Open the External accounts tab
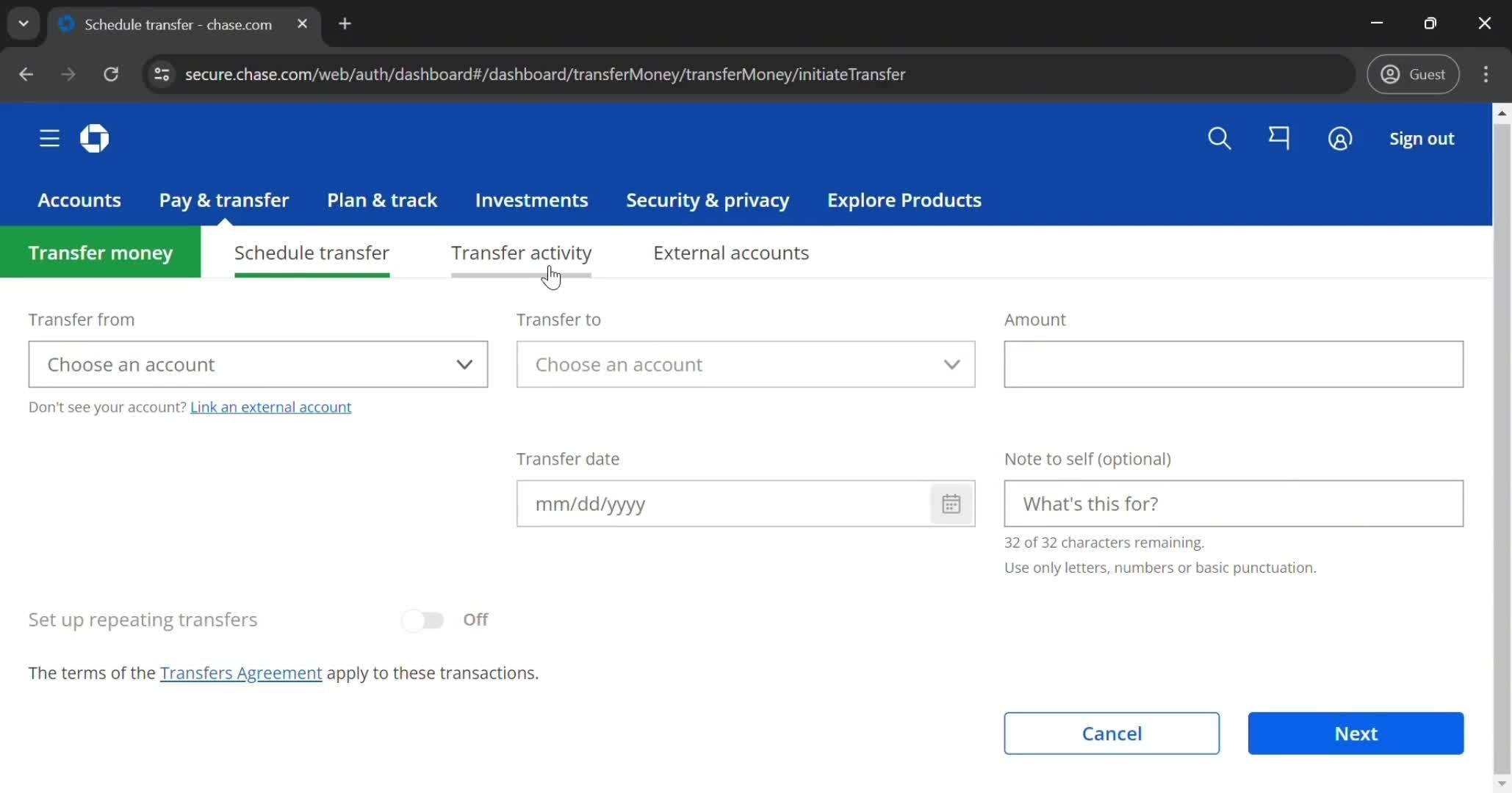 [x=731, y=252]
